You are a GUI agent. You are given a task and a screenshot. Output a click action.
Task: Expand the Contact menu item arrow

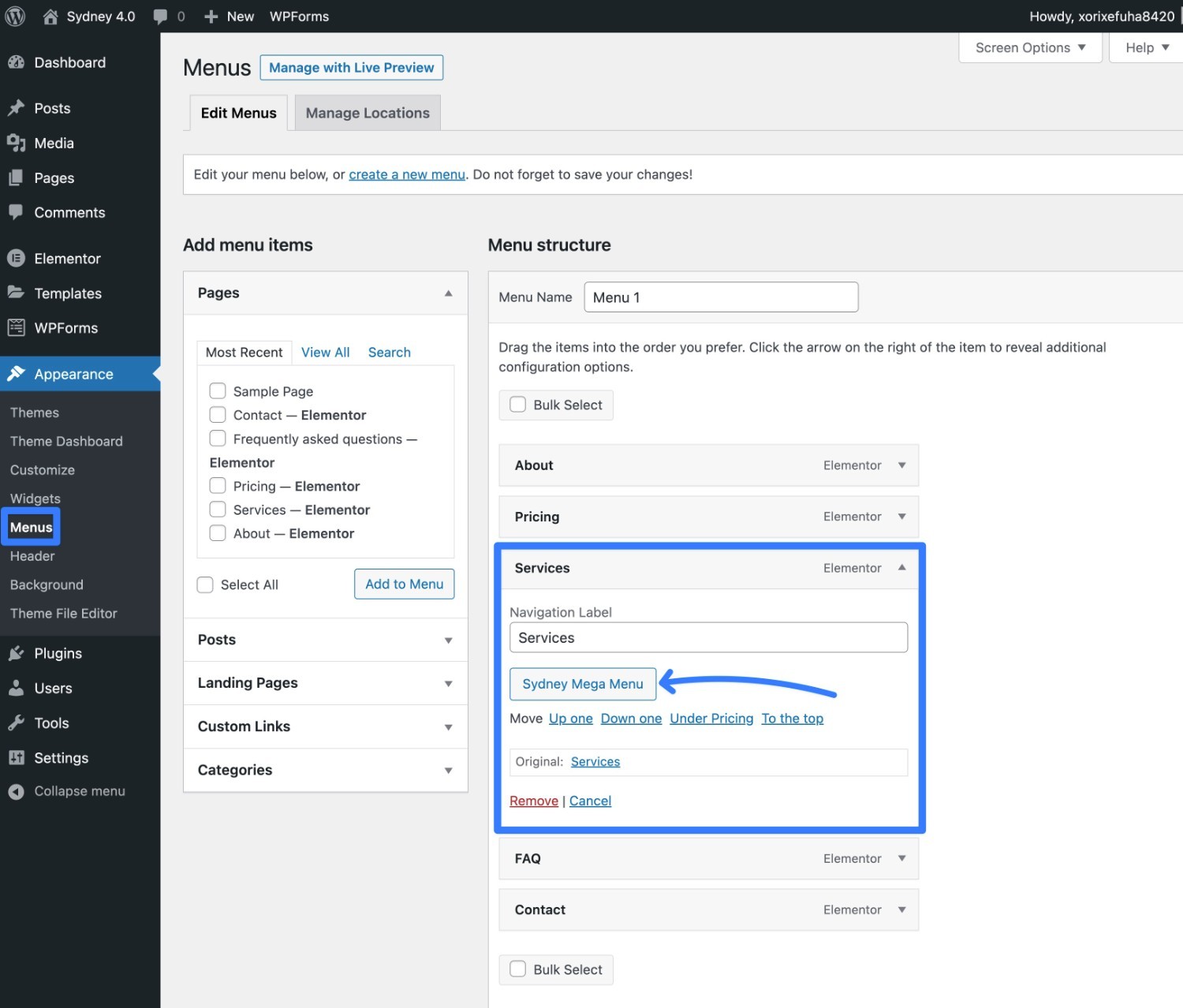(901, 909)
